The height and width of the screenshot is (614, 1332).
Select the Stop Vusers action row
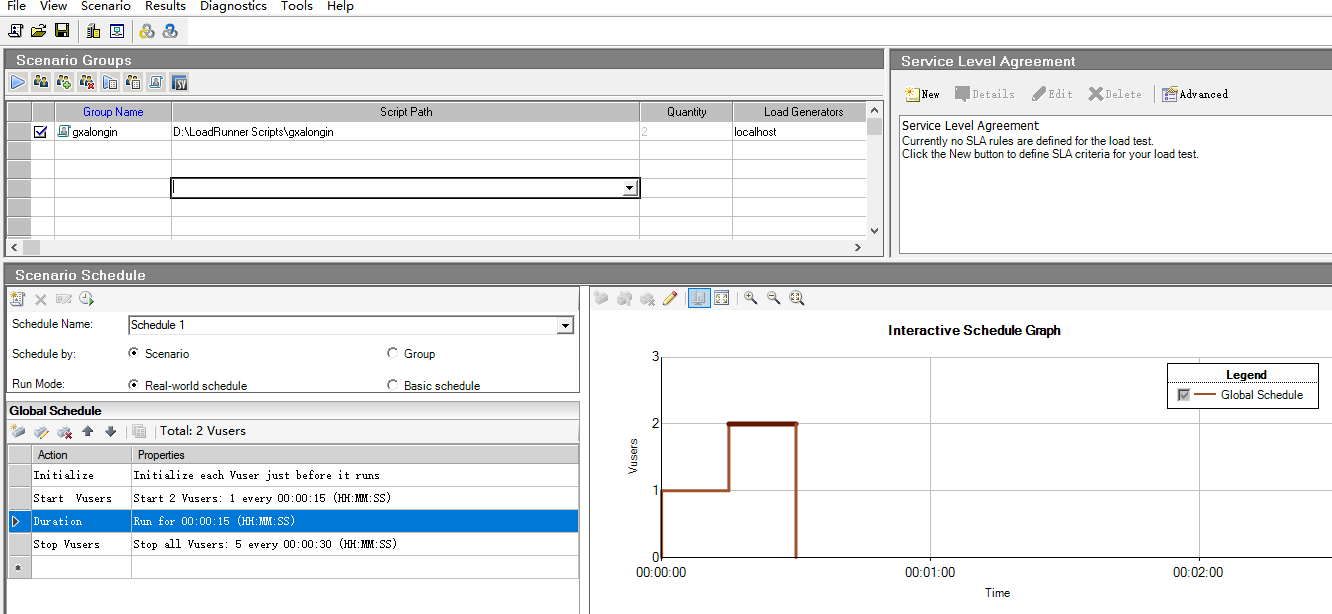(x=293, y=544)
